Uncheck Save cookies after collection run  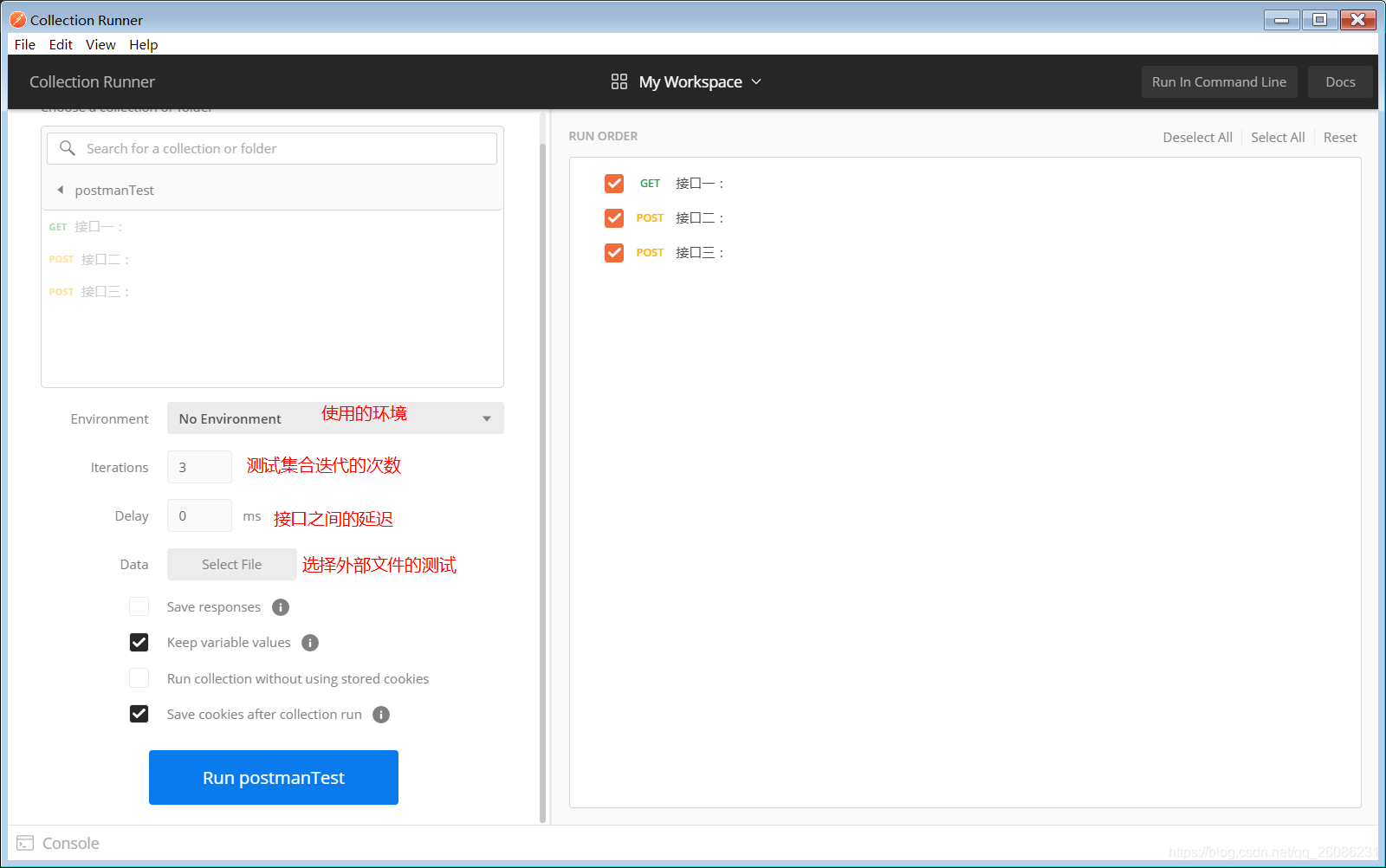tap(139, 714)
